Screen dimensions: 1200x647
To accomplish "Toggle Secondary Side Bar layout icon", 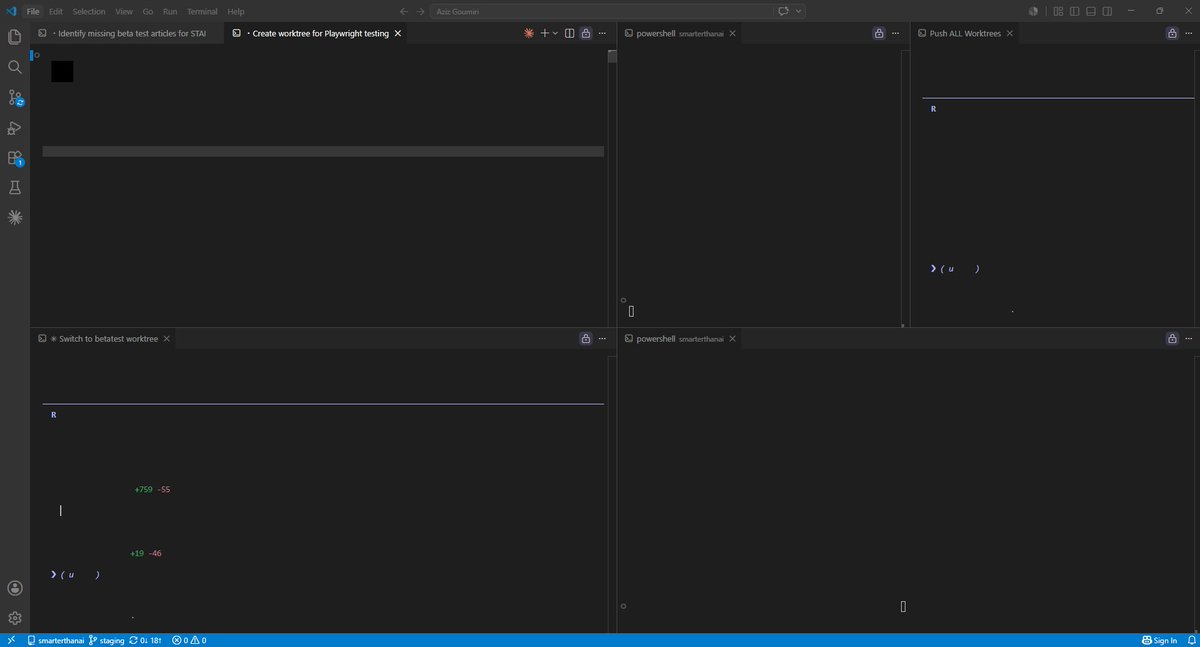I will pos(1106,11).
